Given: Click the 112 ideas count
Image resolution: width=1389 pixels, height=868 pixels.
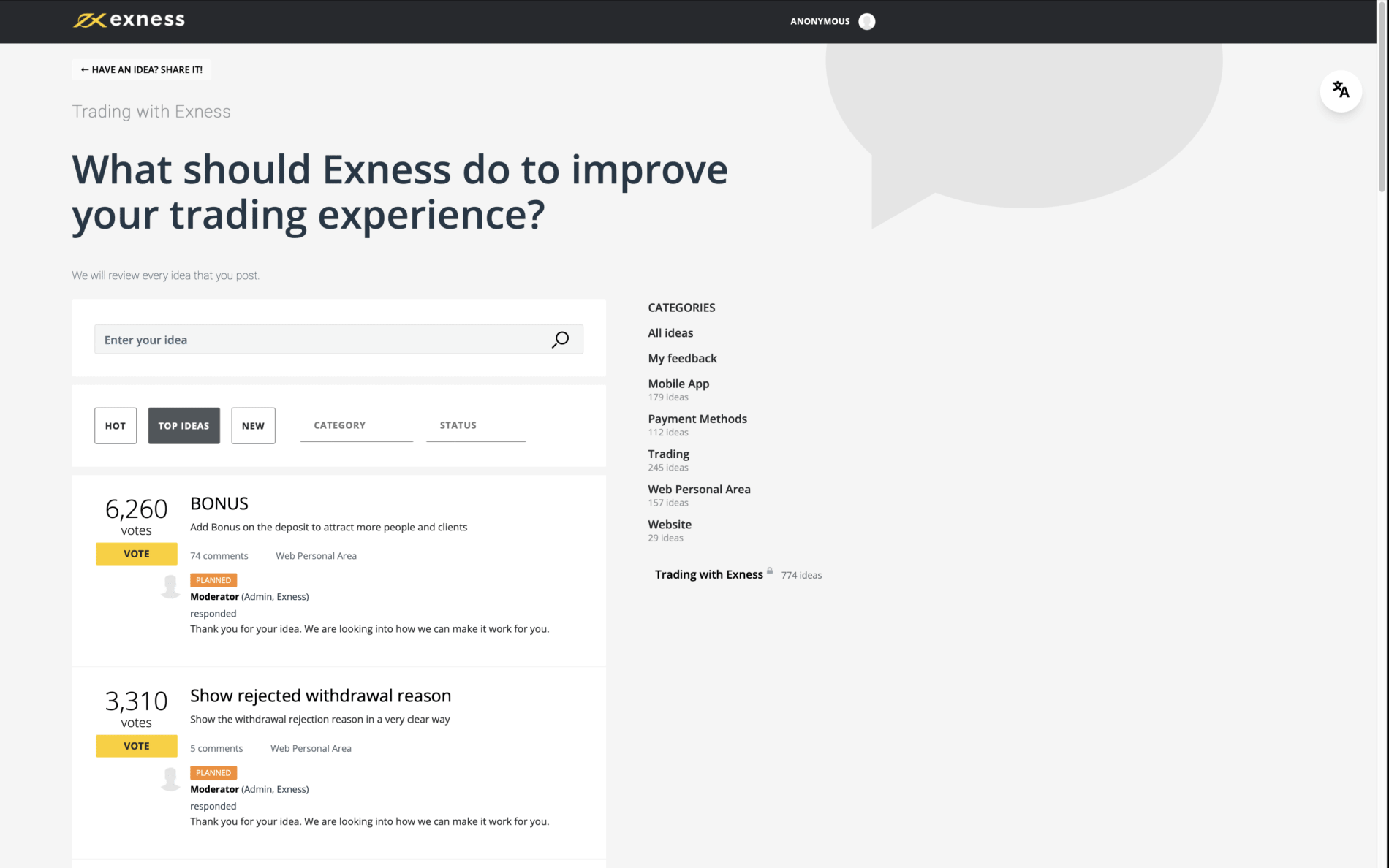Looking at the screenshot, I should pyautogui.click(x=668, y=433).
